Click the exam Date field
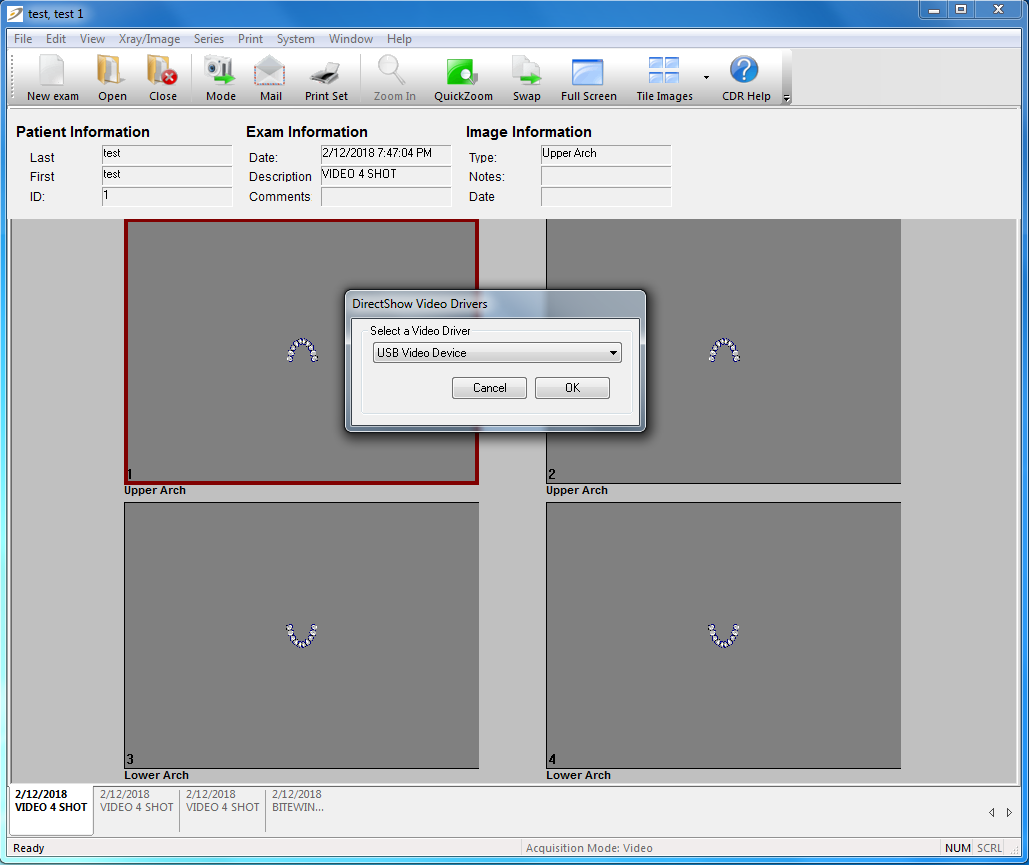The width and height of the screenshot is (1029, 865). point(386,154)
